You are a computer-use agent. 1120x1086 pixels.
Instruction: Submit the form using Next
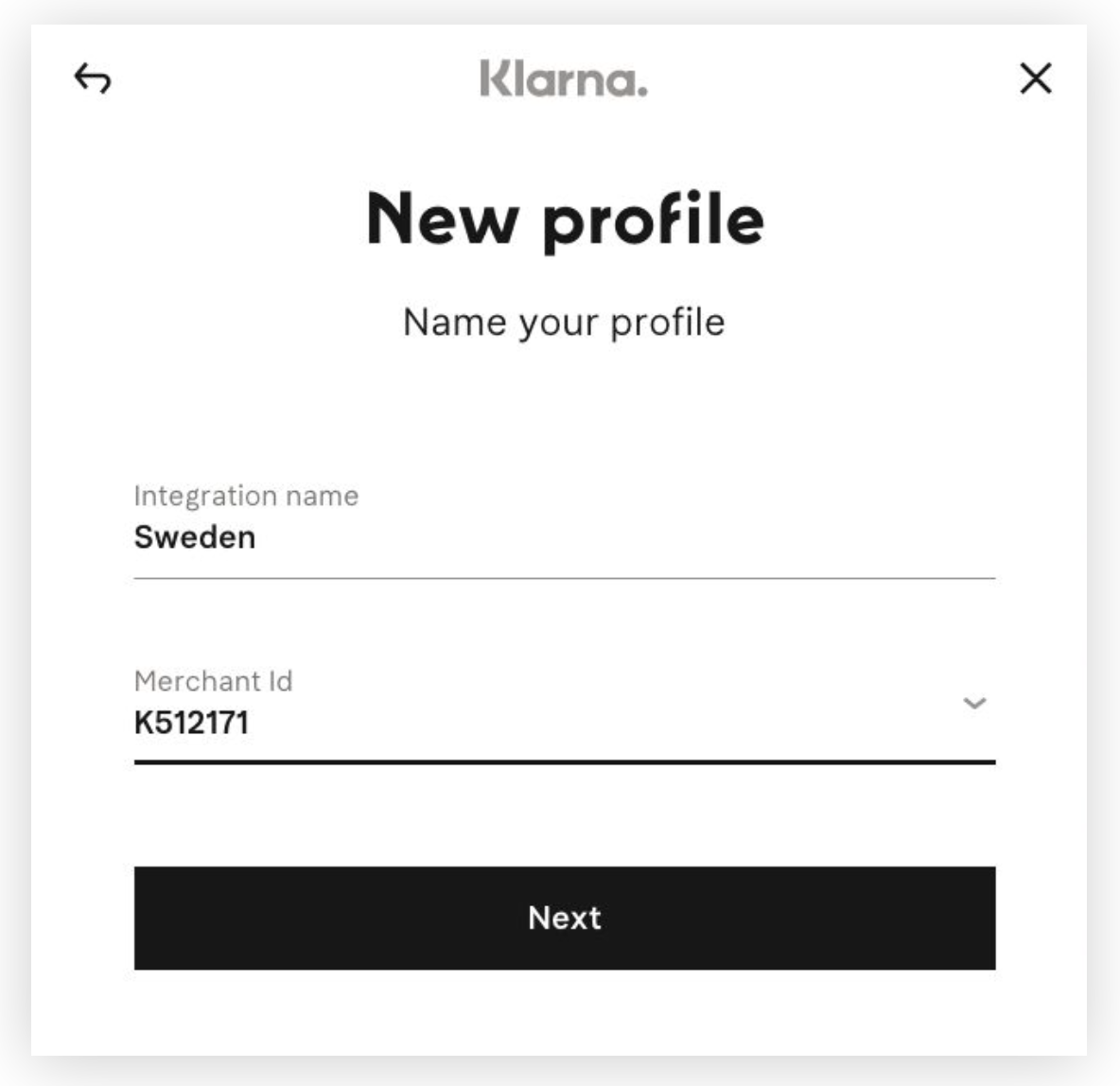(566, 918)
